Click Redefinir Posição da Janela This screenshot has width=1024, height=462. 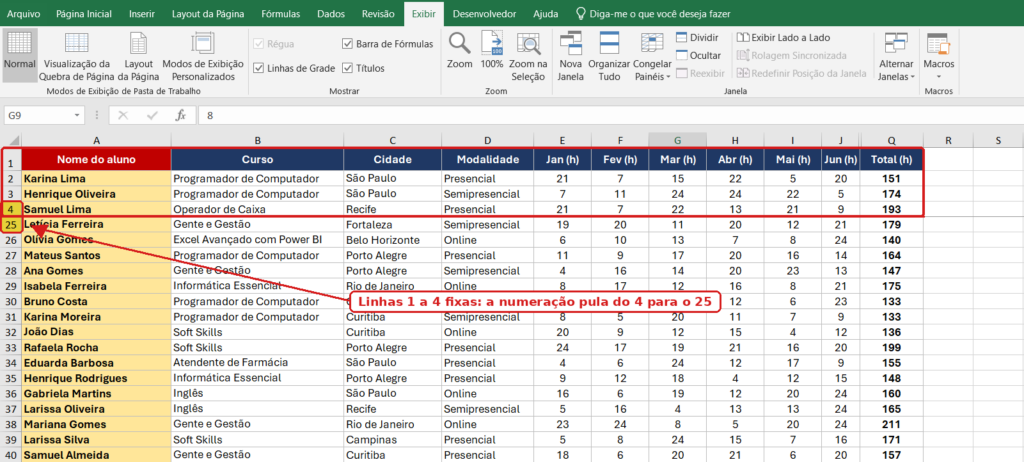point(801,73)
